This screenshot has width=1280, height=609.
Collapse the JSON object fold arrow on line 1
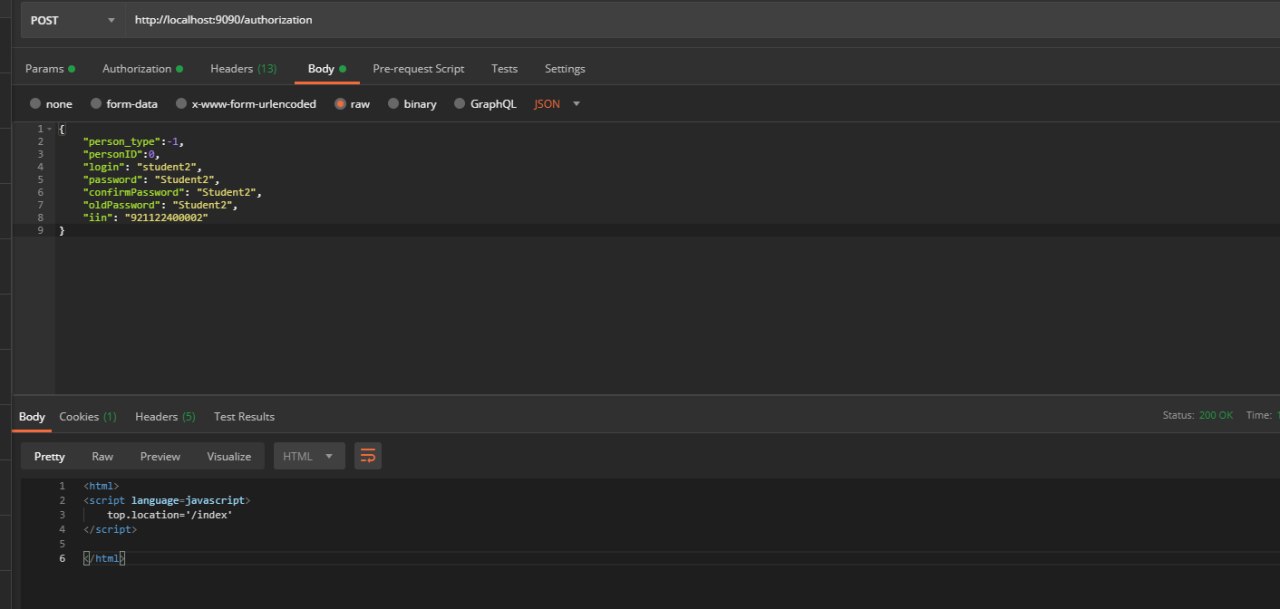(50, 129)
